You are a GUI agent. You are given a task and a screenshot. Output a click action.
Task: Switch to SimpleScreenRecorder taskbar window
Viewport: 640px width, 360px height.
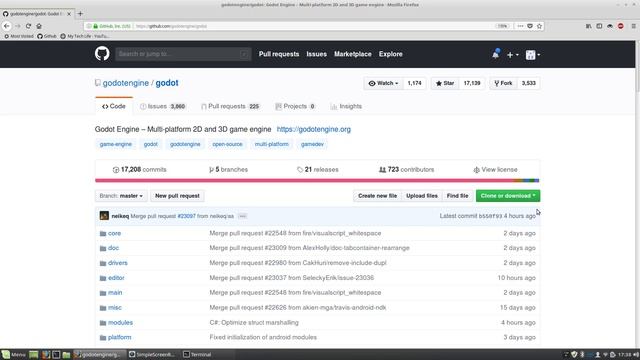tap(152, 354)
